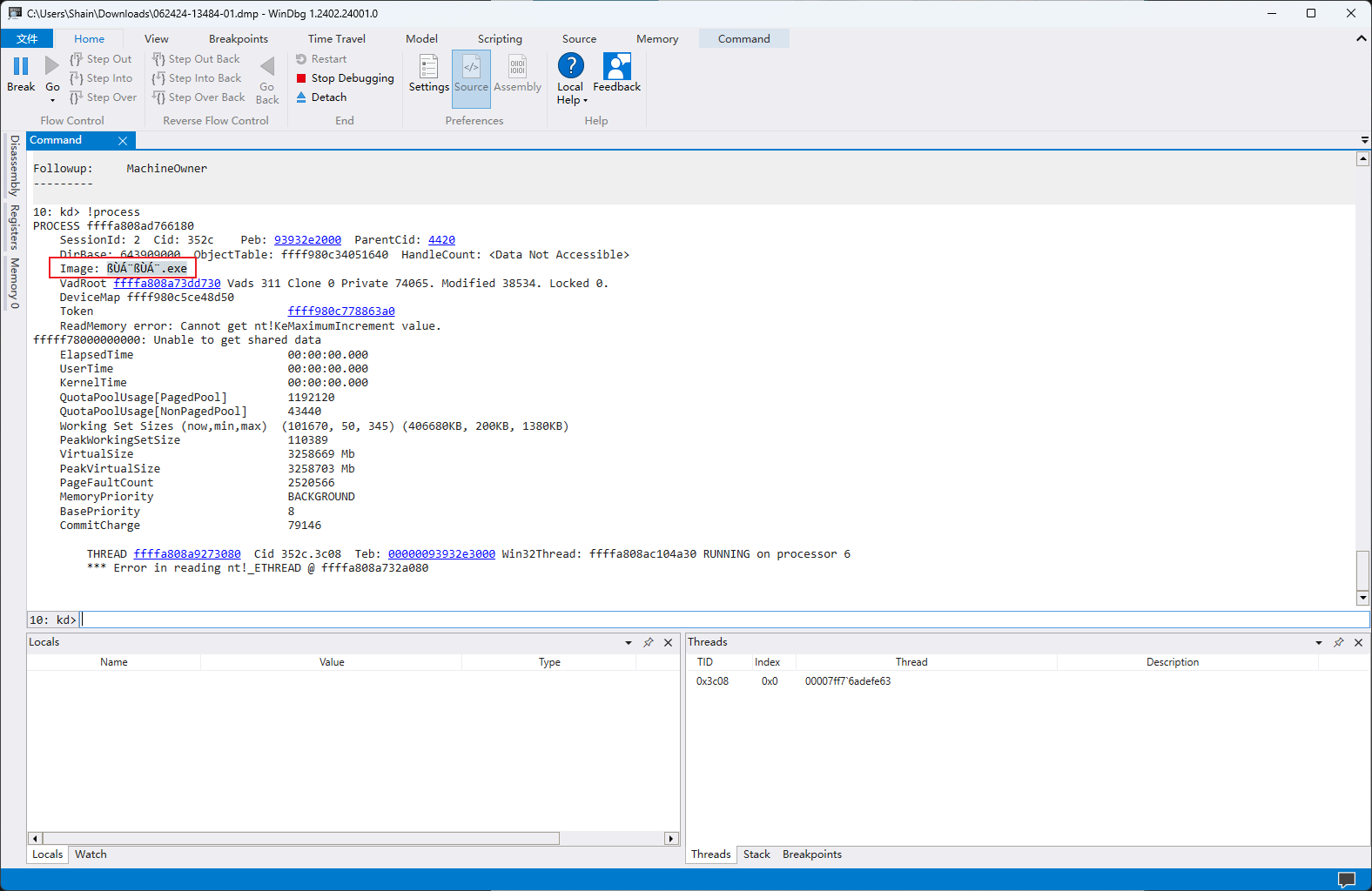Click the command output scrollbar thumb
Viewport: 1372px width, 891px height.
[x=1363, y=570]
